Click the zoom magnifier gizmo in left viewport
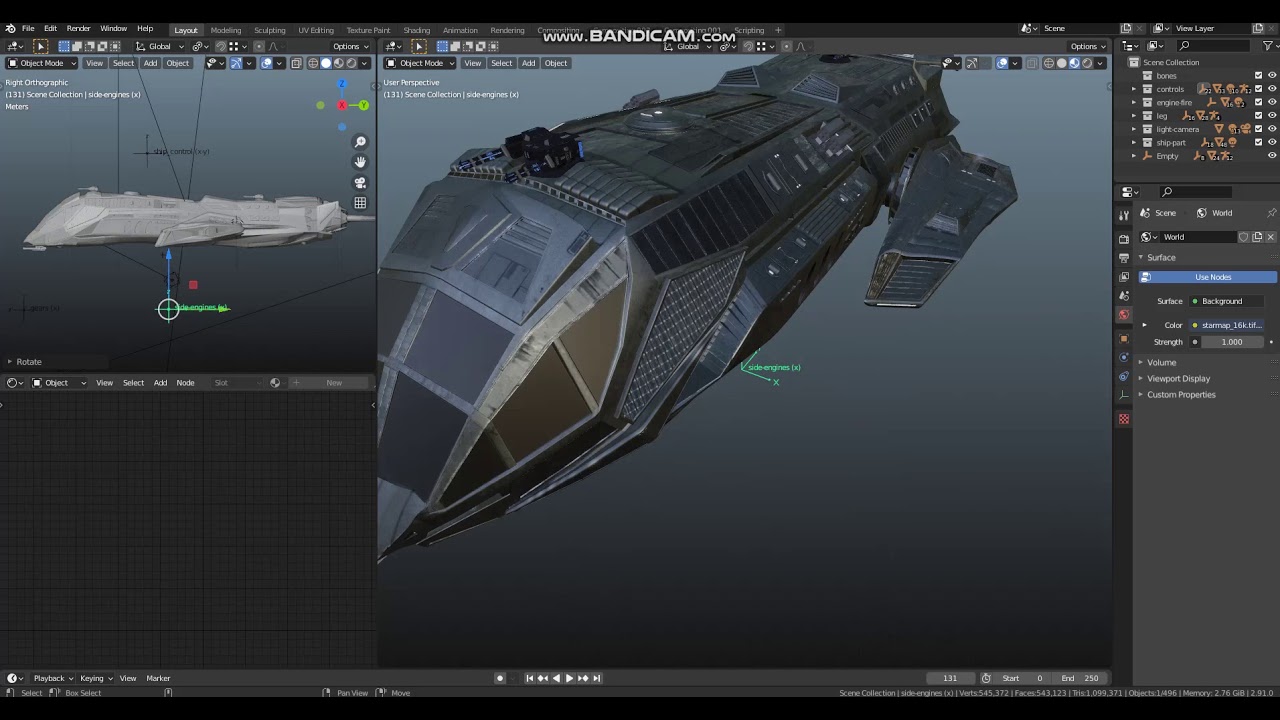Screen dimensions: 1280x720 pyautogui.click(x=360, y=142)
